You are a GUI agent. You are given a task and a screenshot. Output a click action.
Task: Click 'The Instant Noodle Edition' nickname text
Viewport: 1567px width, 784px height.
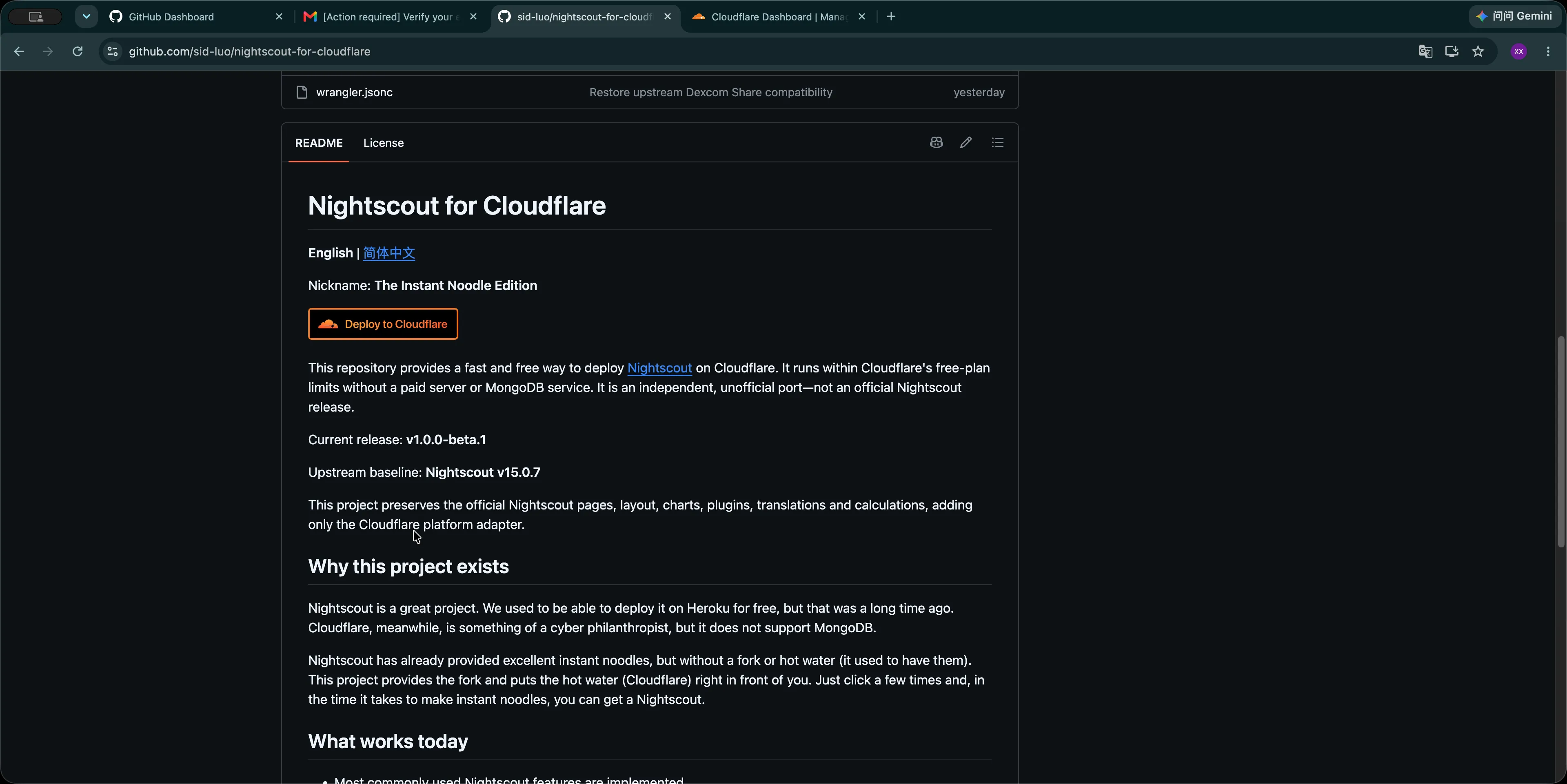click(x=456, y=286)
